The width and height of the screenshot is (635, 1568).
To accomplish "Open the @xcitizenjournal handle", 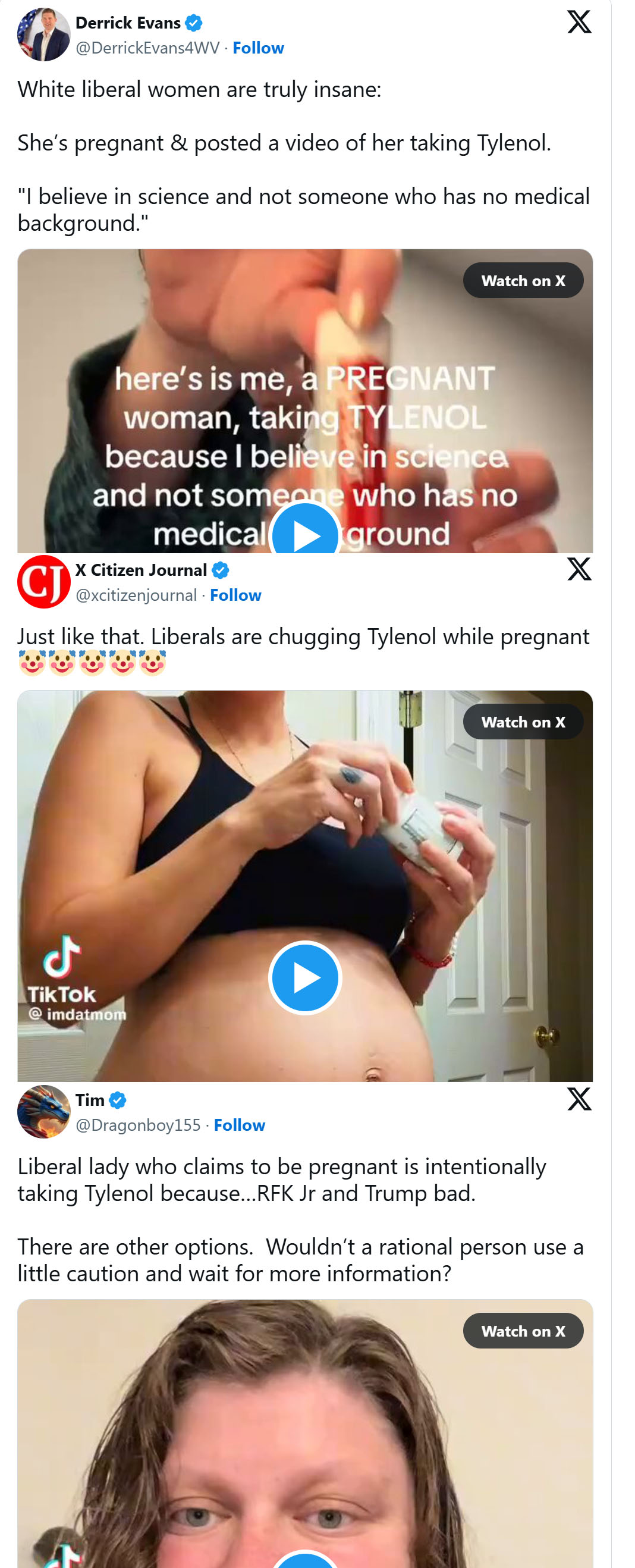I will (136, 595).
